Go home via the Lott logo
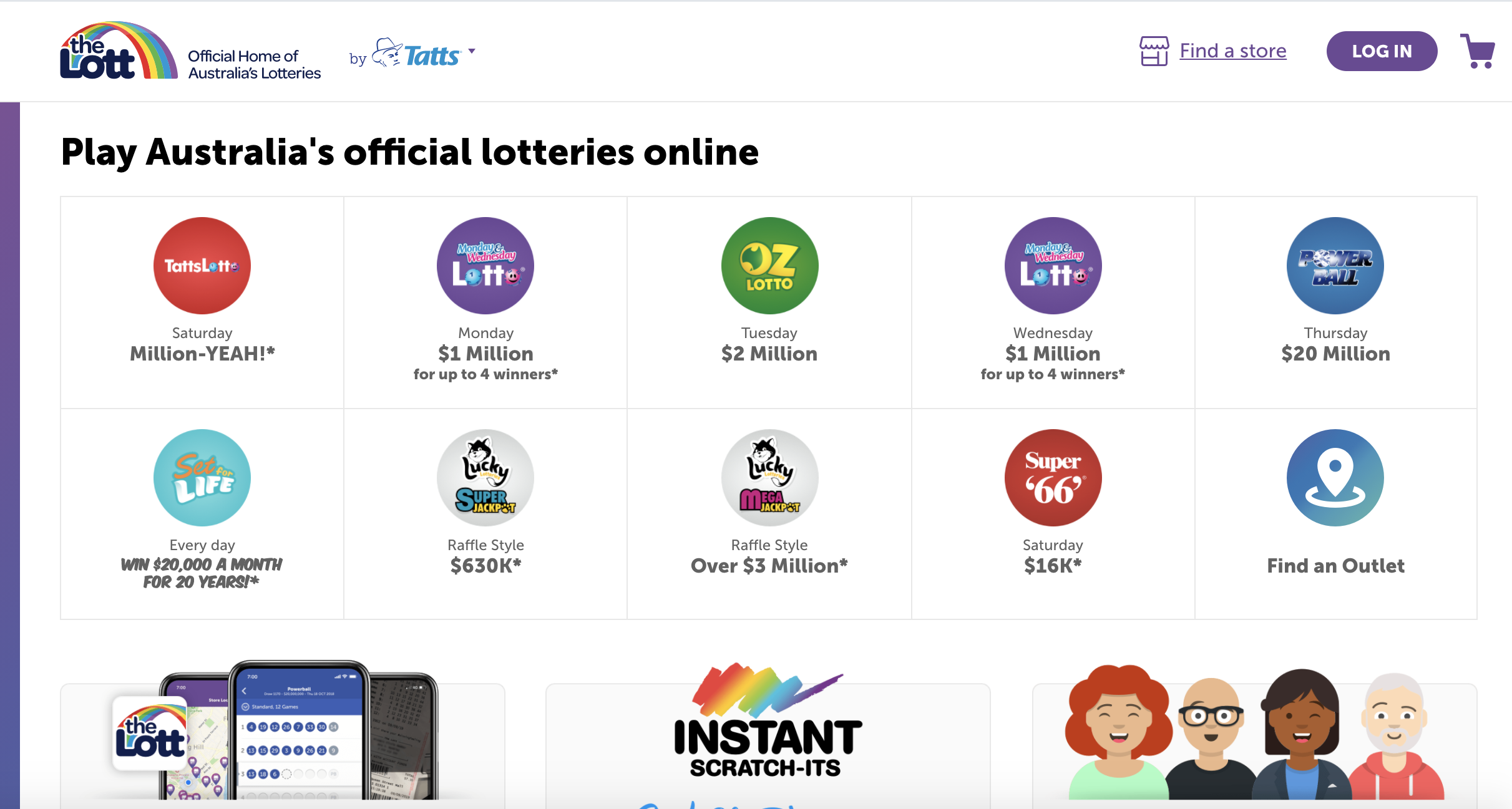 (x=119, y=52)
